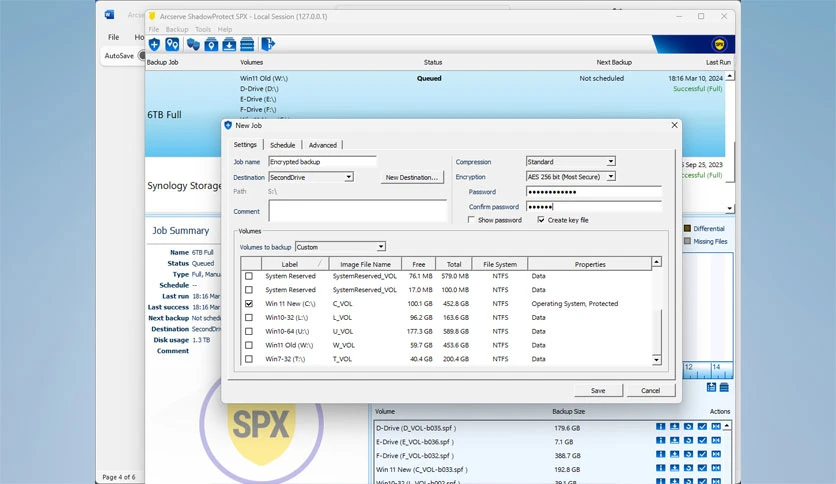Click the shield-plus New Job toolbar icon

point(155,44)
